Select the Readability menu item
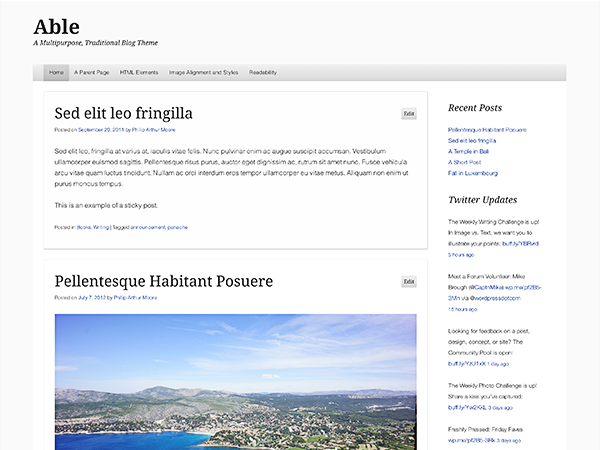This screenshot has width=600, height=450. coord(263,73)
